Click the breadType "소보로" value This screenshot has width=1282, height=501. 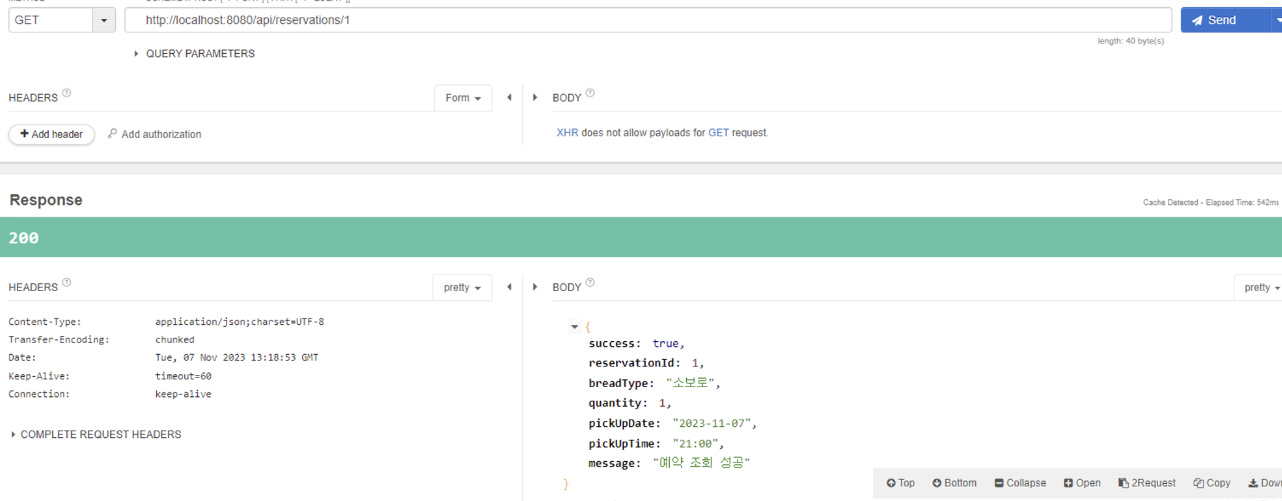tap(693, 383)
